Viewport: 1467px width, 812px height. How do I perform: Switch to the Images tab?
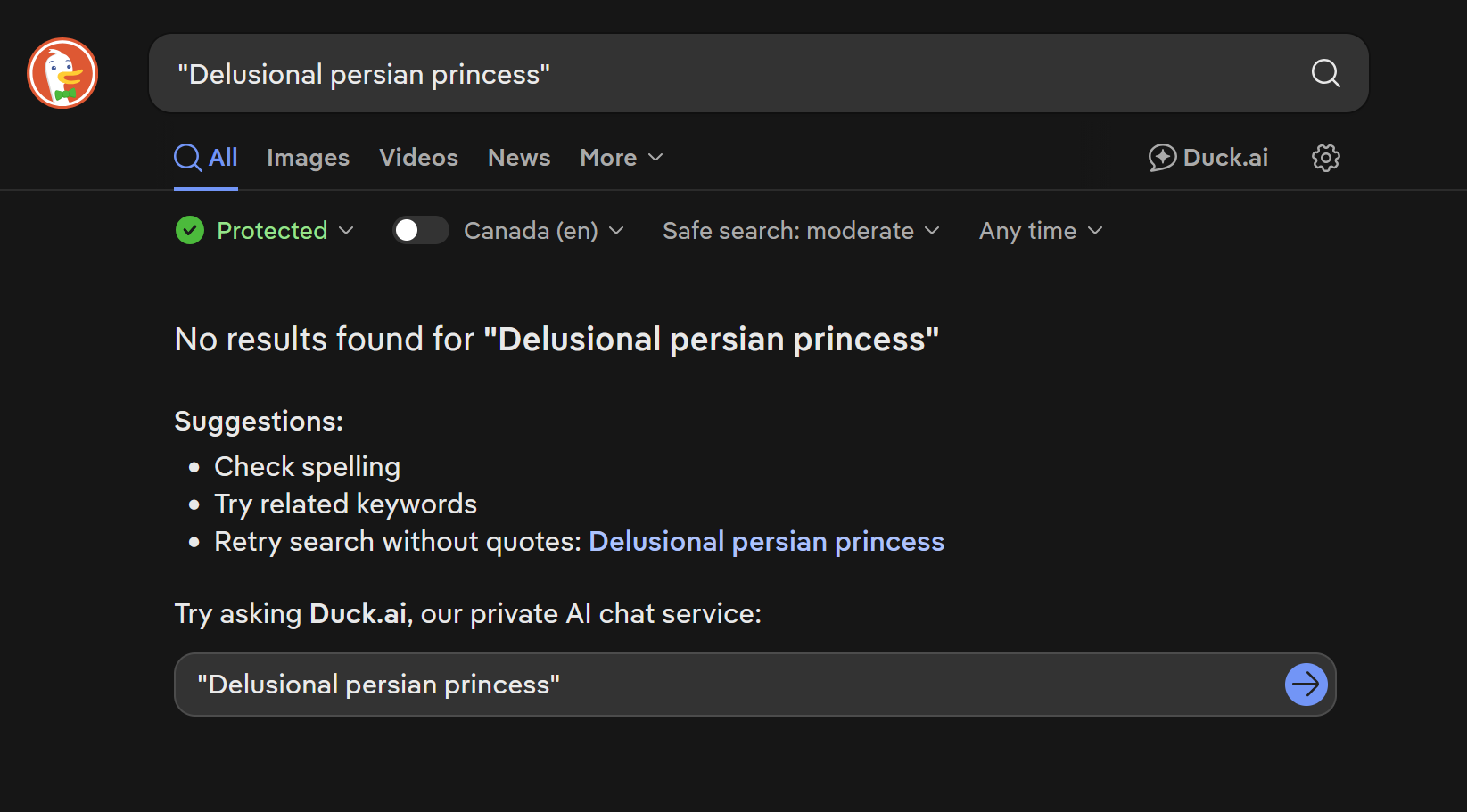[x=308, y=158]
